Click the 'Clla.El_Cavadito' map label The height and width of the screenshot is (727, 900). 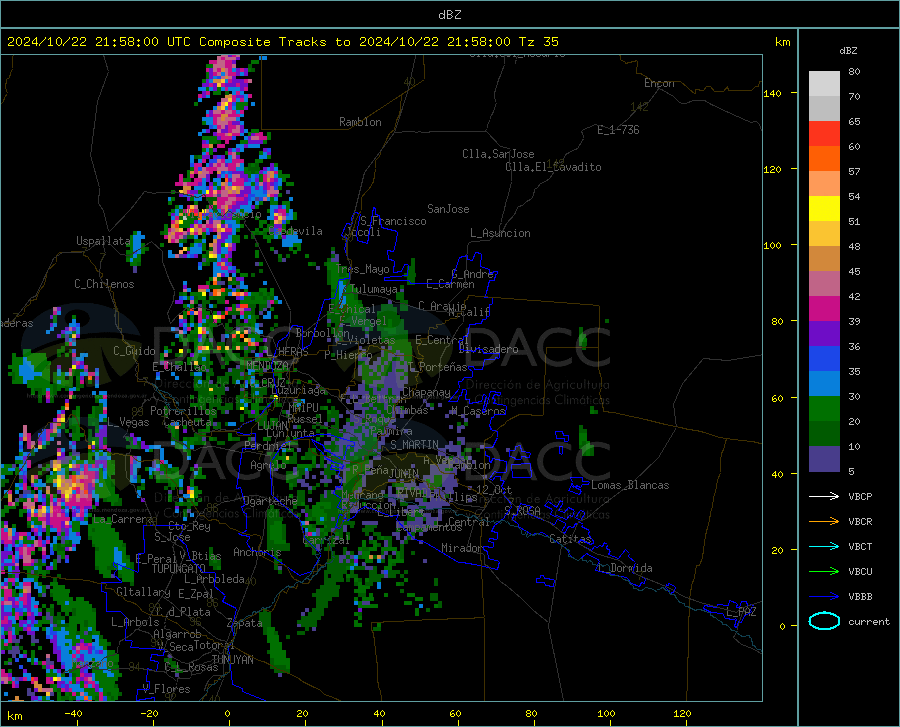pyautogui.click(x=553, y=167)
